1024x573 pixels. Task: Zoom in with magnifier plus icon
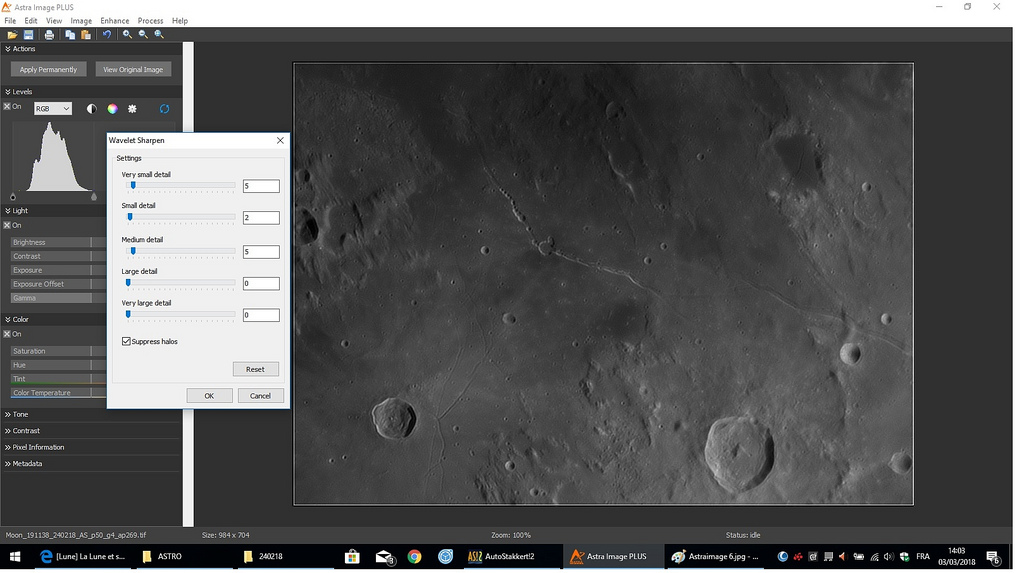coord(127,35)
